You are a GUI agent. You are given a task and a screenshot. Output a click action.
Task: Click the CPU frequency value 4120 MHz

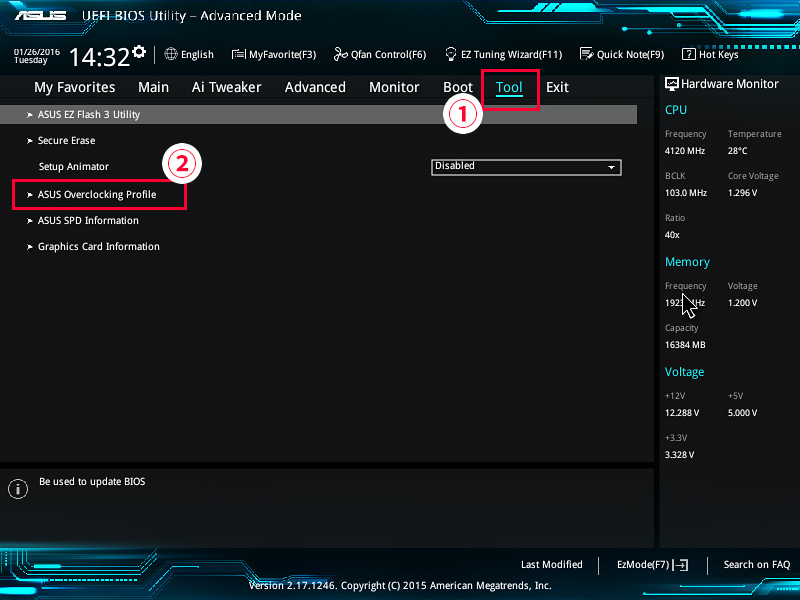[x=685, y=151]
